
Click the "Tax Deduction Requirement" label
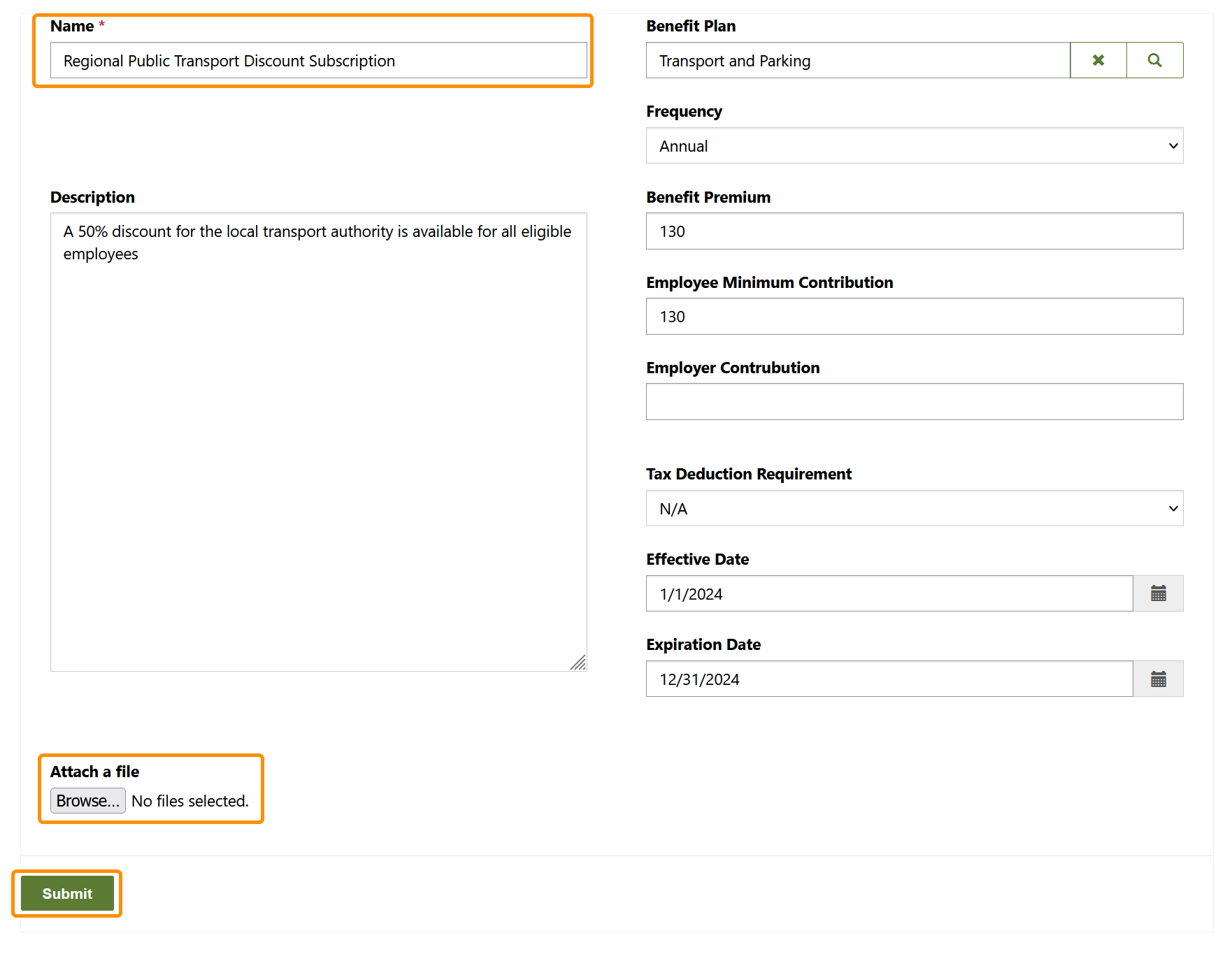coord(748,474)
